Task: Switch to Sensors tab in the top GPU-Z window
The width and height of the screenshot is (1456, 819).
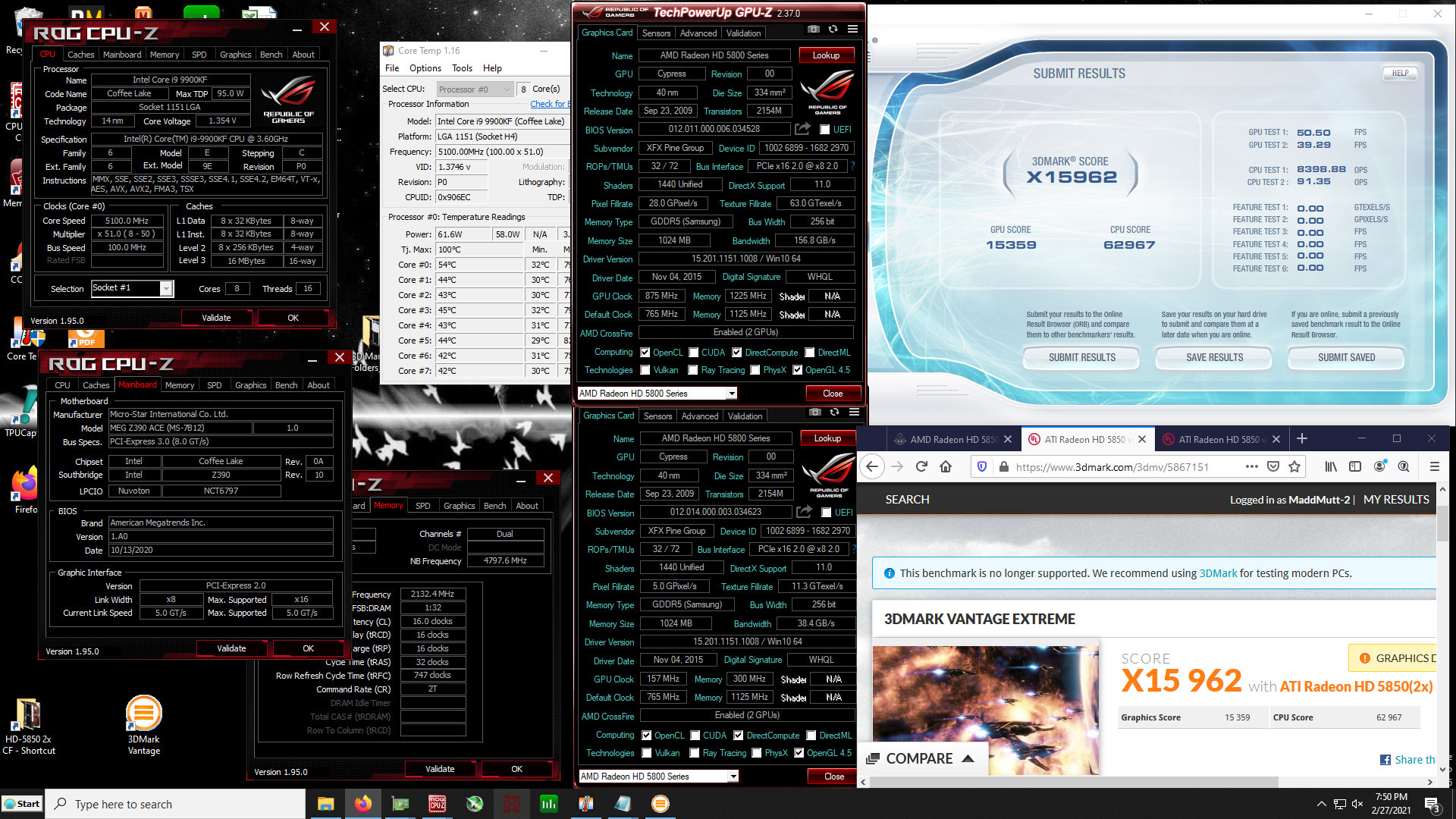Action: pyautogui.click(x=656, y=33)
